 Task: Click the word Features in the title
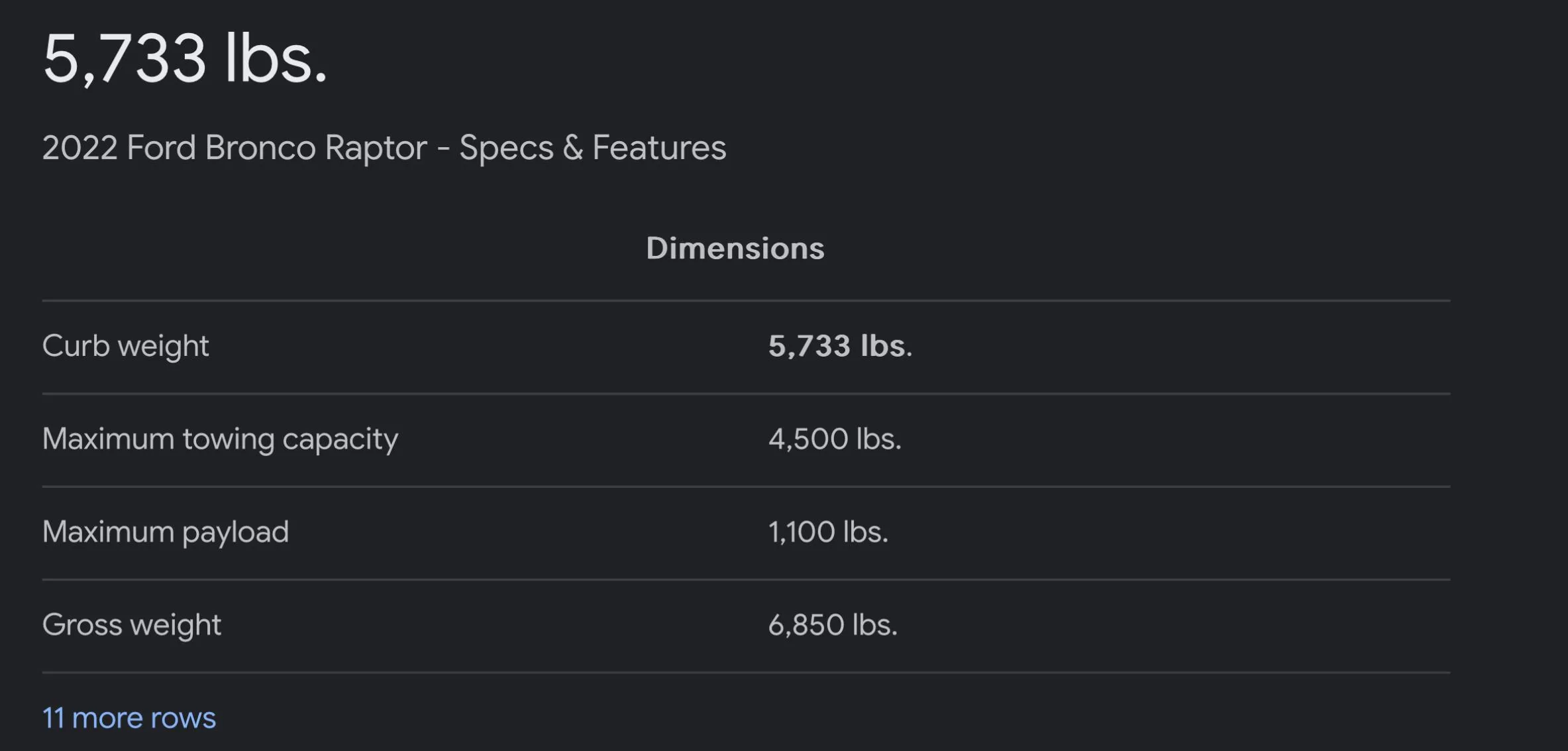pos(659,147)
